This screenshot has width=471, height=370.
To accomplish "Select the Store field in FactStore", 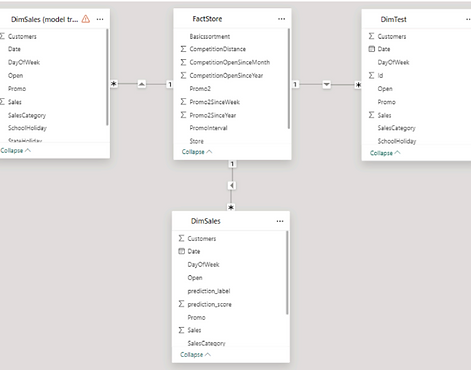I will pos(196,141).
